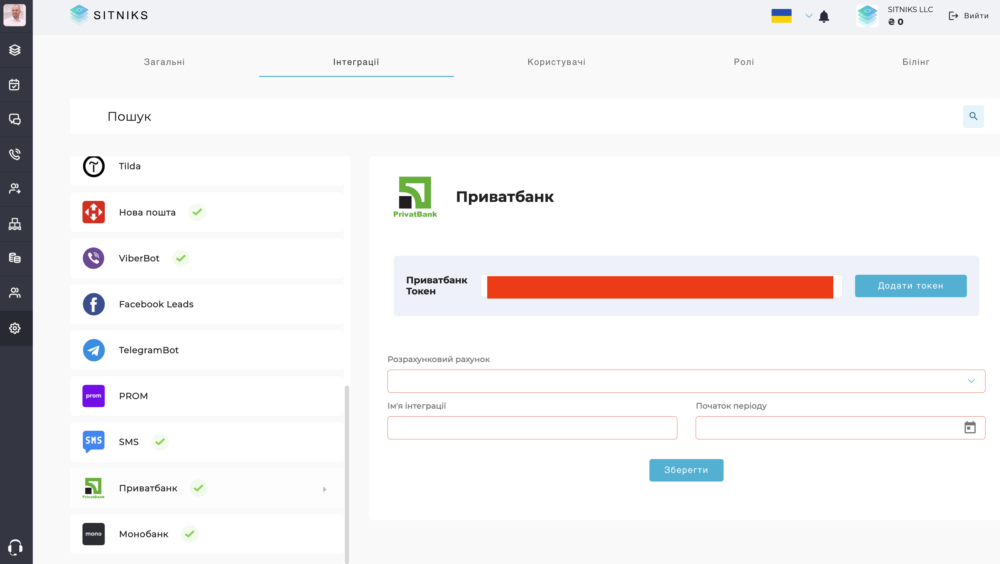Viewport: 1000px width, 564px height.
Task: Switch to the Користувачі tab
Action: (x=556, y=62)
